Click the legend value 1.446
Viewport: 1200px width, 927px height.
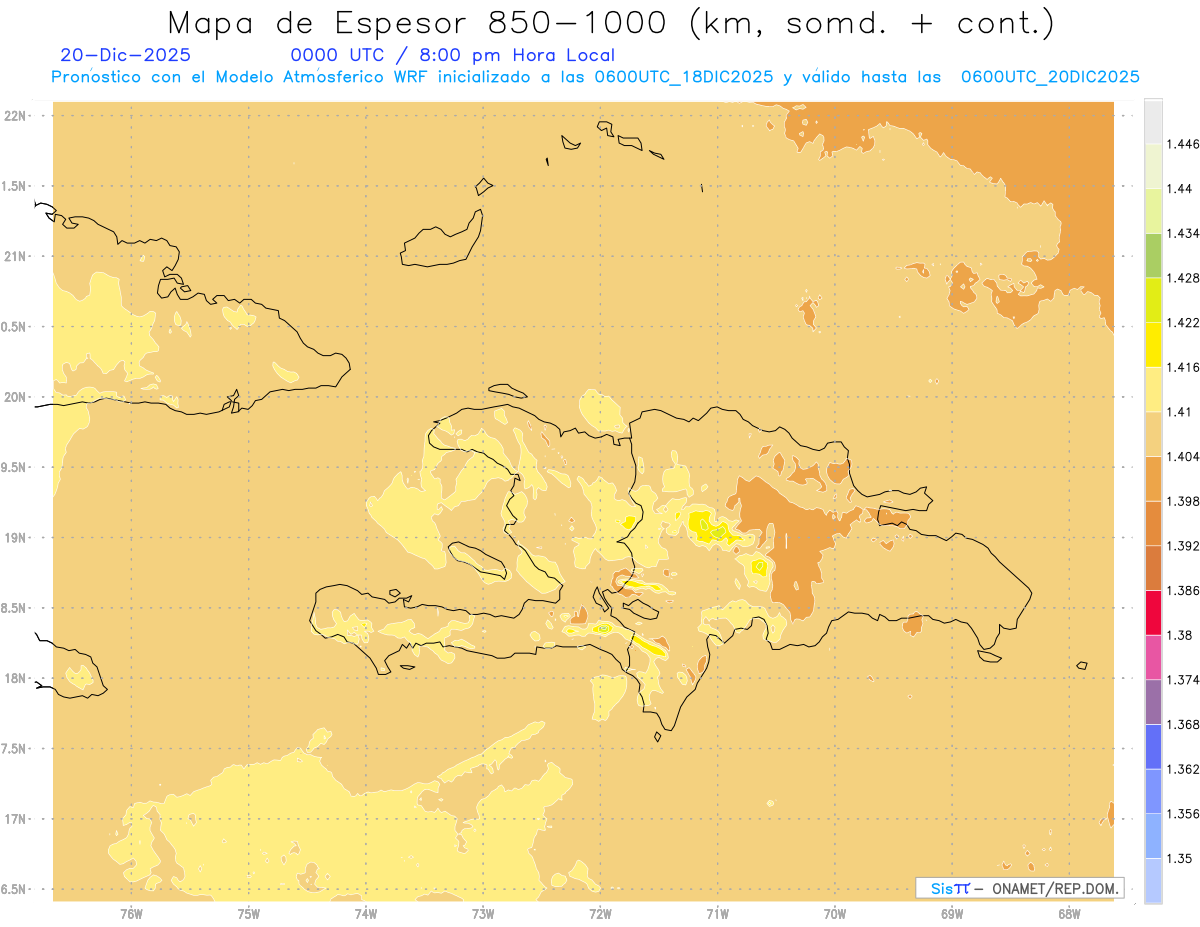pyautogui.click(x=1183, y=144)
